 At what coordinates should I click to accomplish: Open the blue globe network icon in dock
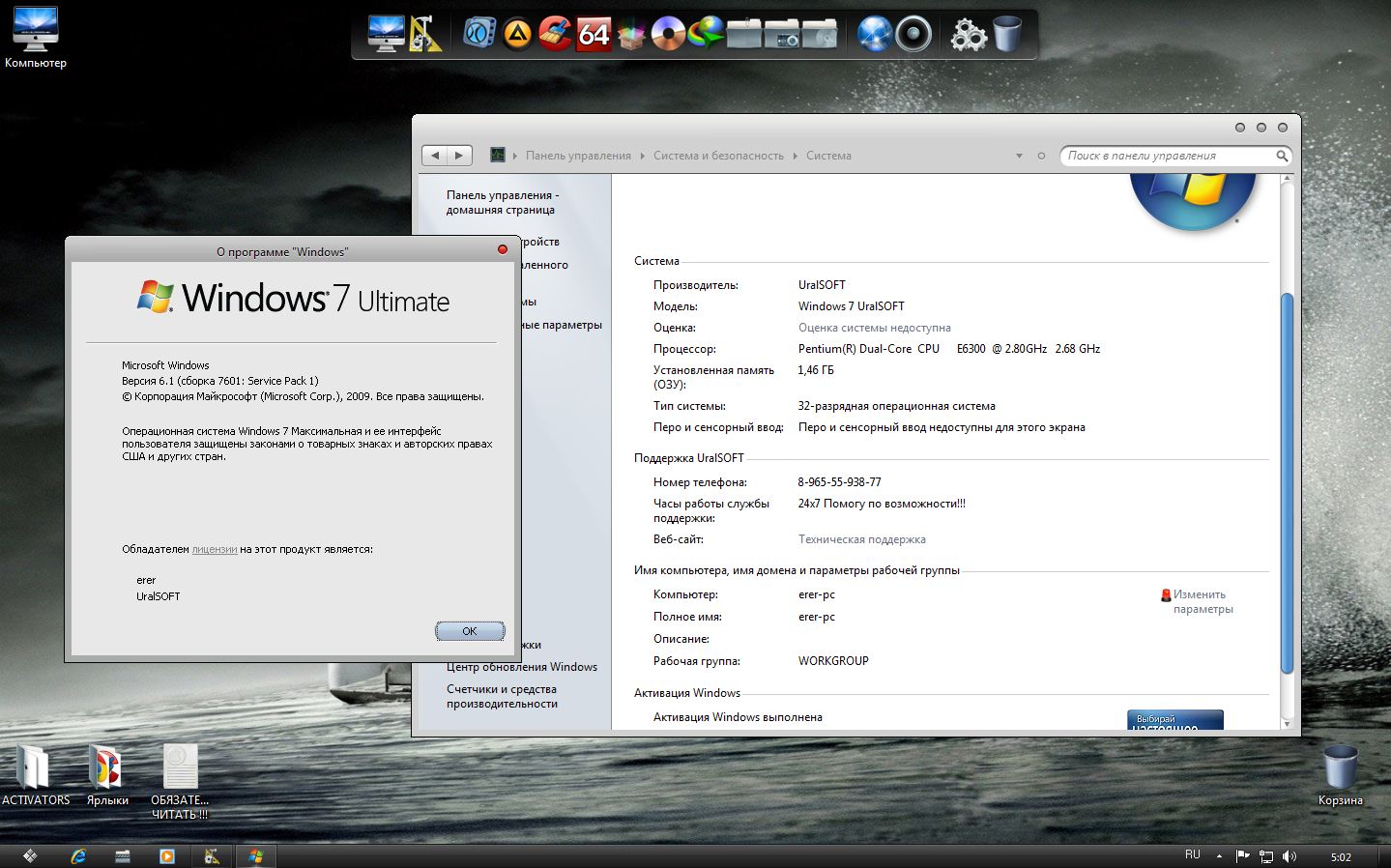[x=875, y=35]
